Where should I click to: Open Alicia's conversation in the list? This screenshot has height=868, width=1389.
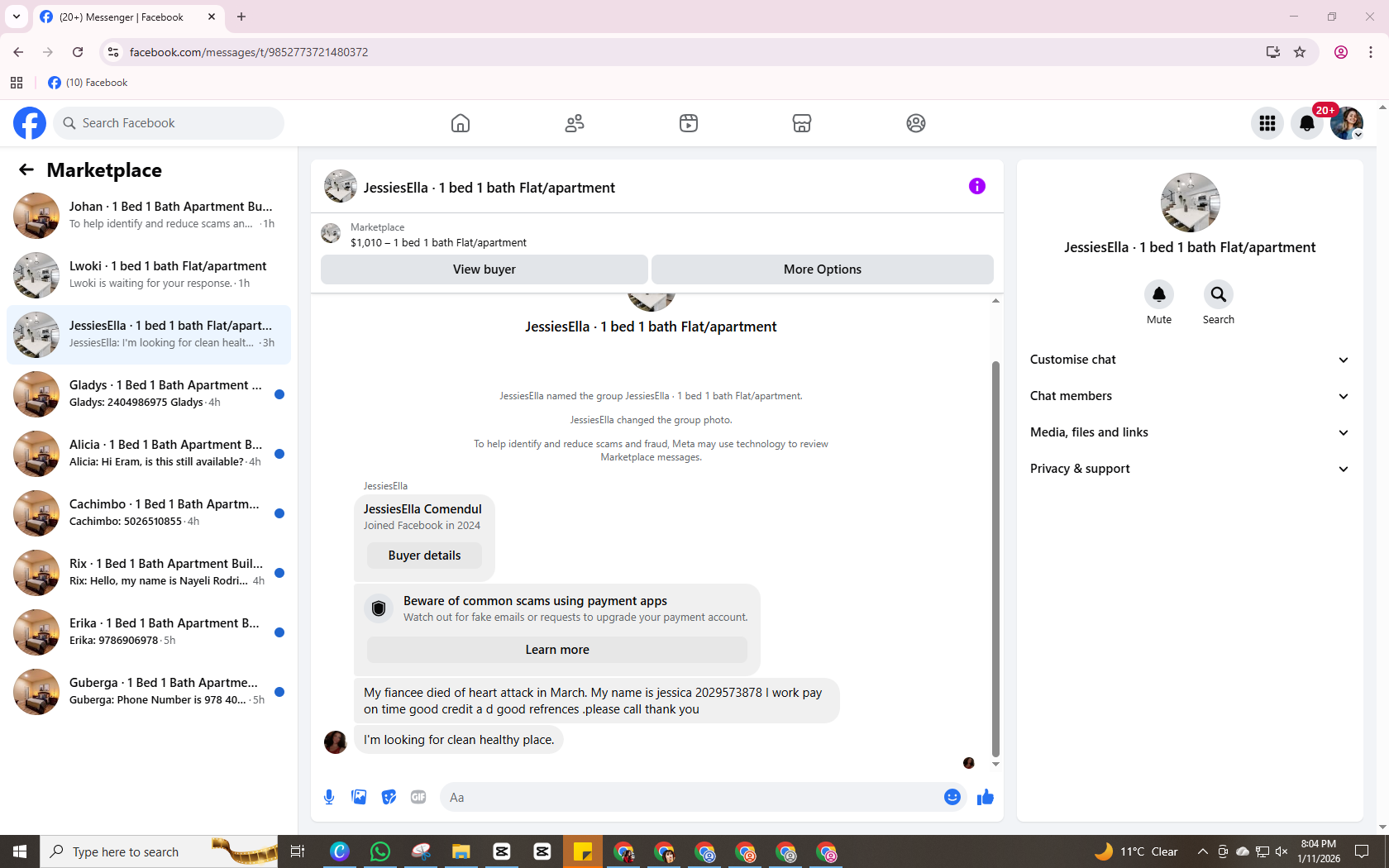(149, 453)
